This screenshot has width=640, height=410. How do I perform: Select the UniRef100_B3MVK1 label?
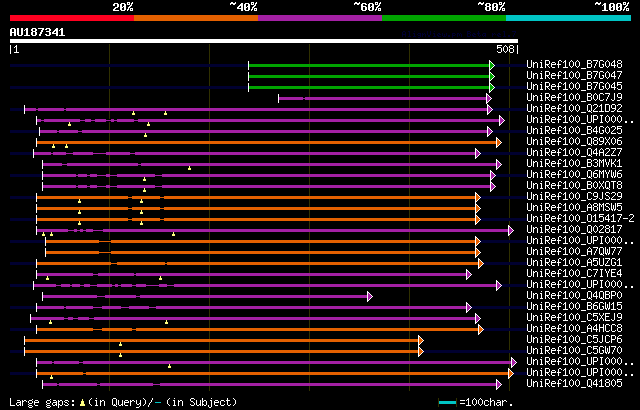coord(574,164)
